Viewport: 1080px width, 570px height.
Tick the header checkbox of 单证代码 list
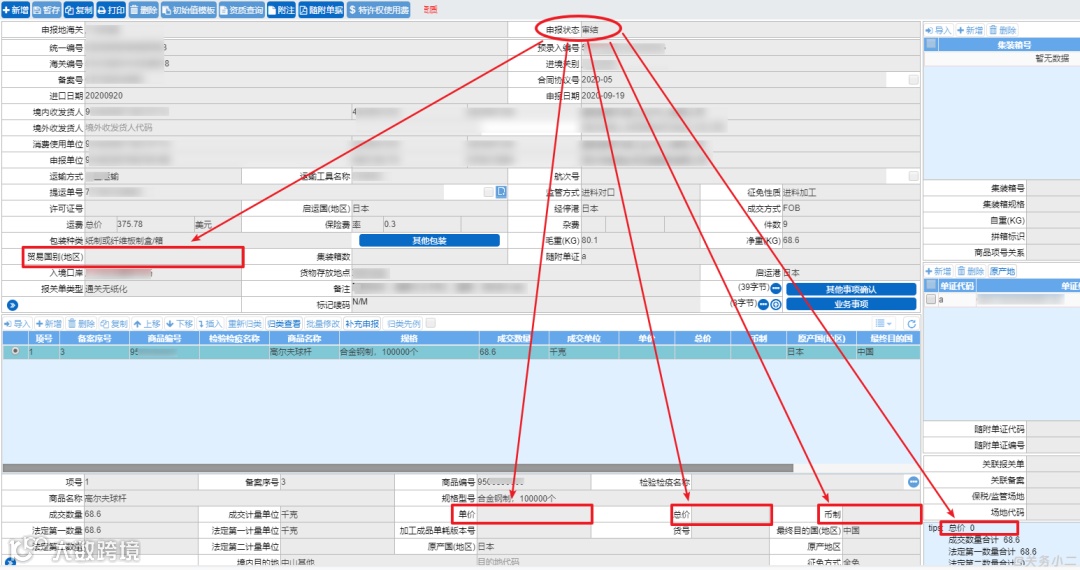[931, 285]
